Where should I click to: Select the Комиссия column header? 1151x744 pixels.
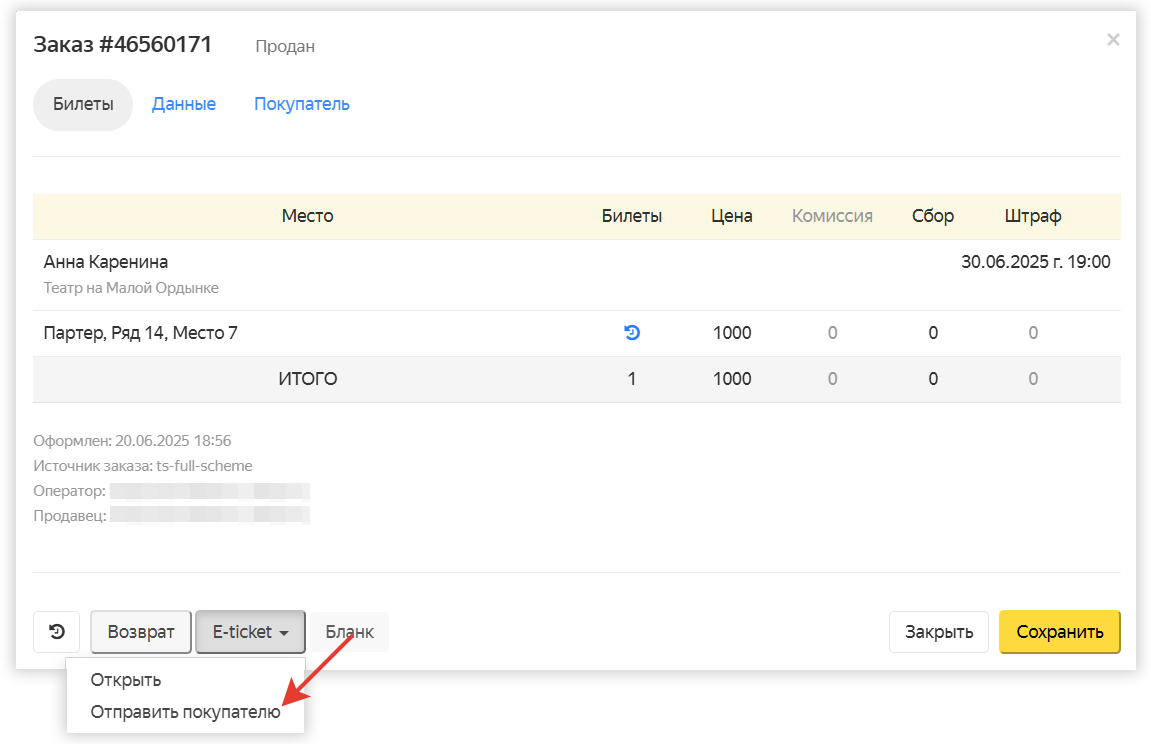click(832, 216)
